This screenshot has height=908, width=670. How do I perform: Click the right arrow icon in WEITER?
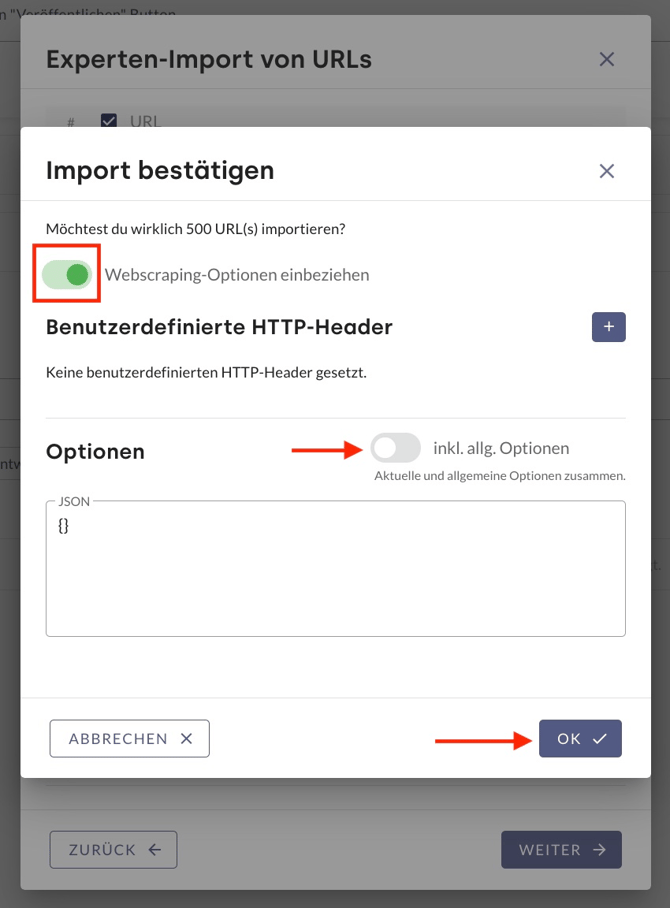(599, 850)
